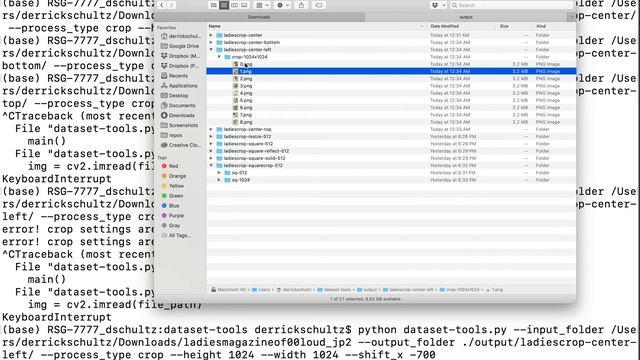640x360 pixels.
Task: Switch Finder to column view
Action: [234, 5]
